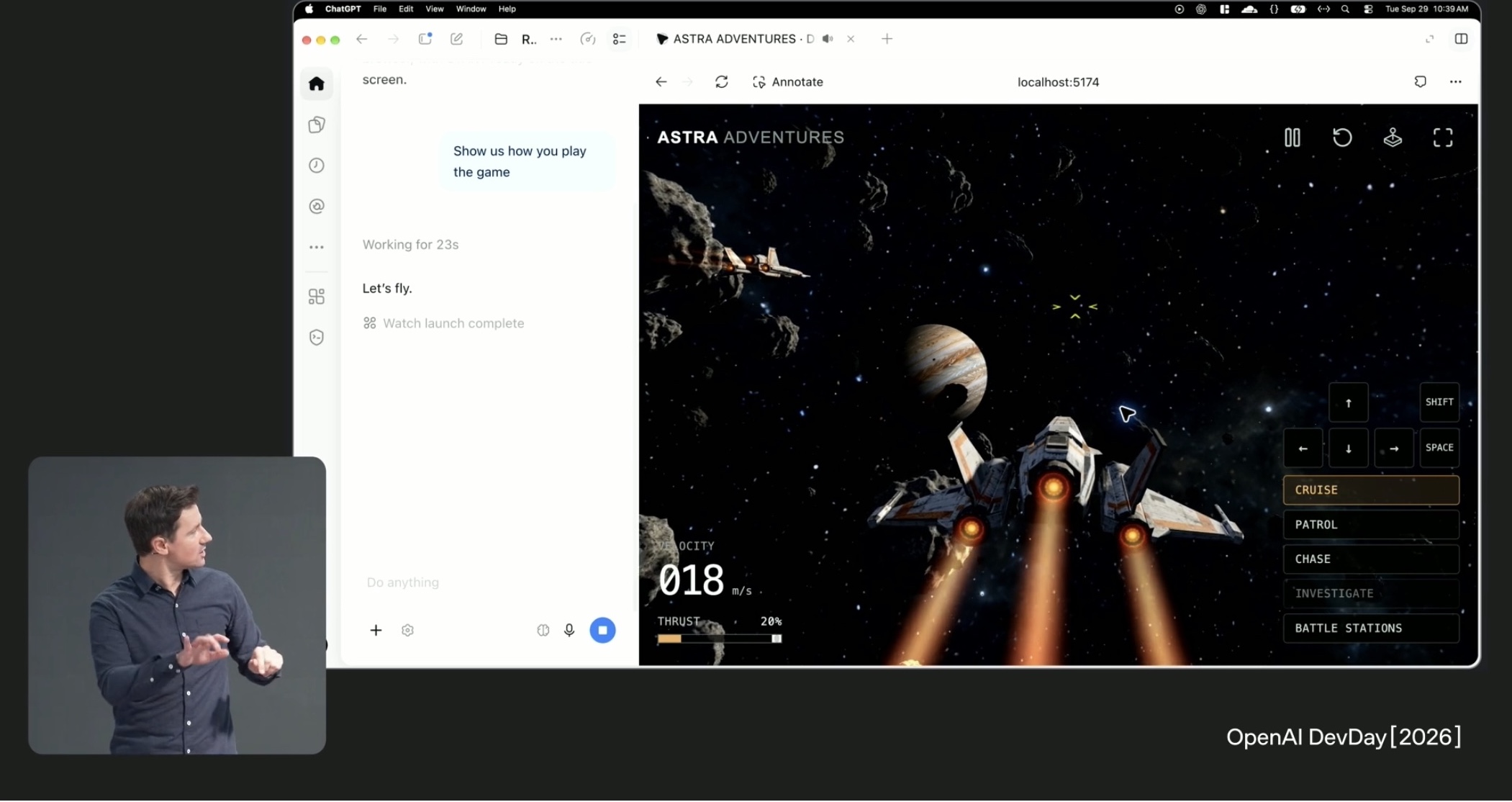Image resolution: width=1512 pixels, height=802 pixels.
Task: Click the SPACE key button
Action: 1439,448
